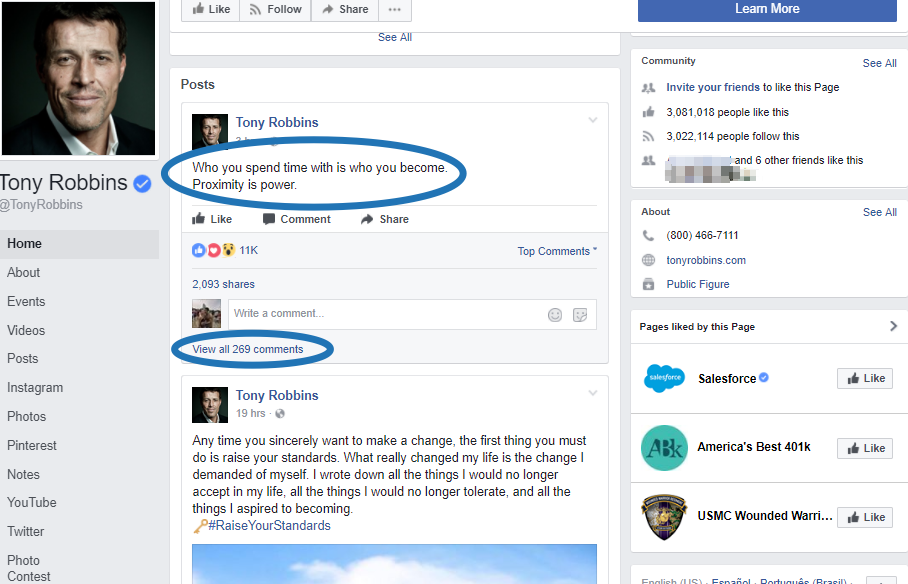The image size is (908, 584).
Task: Open the three-dot more options menu
Action: 395,9
